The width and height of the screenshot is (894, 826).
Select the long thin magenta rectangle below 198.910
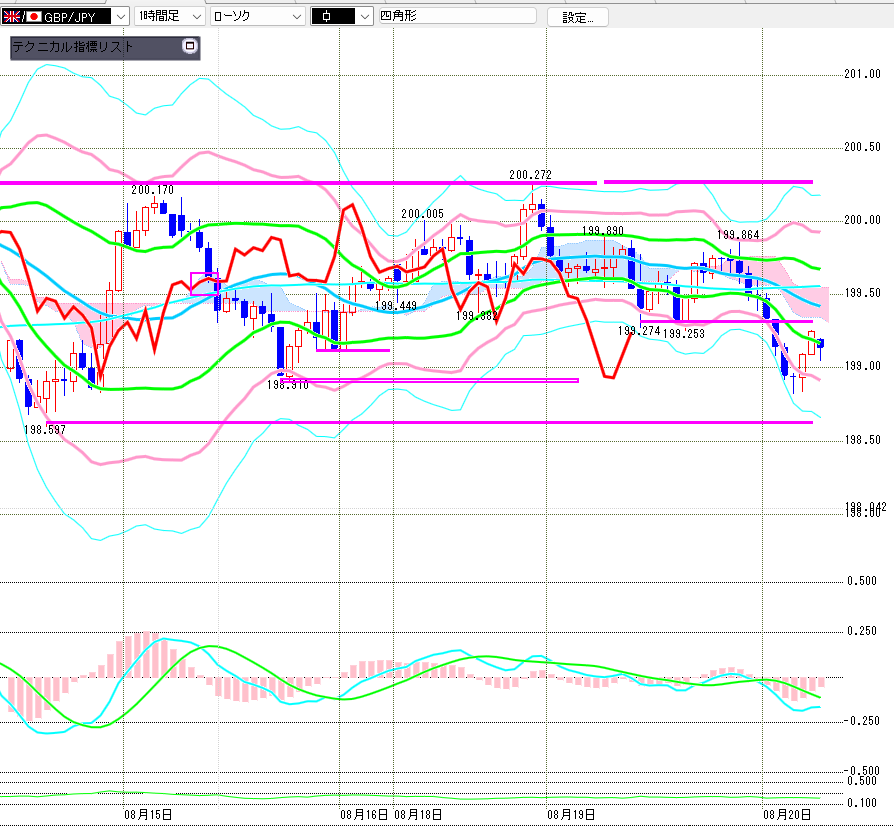click(430, 380)
